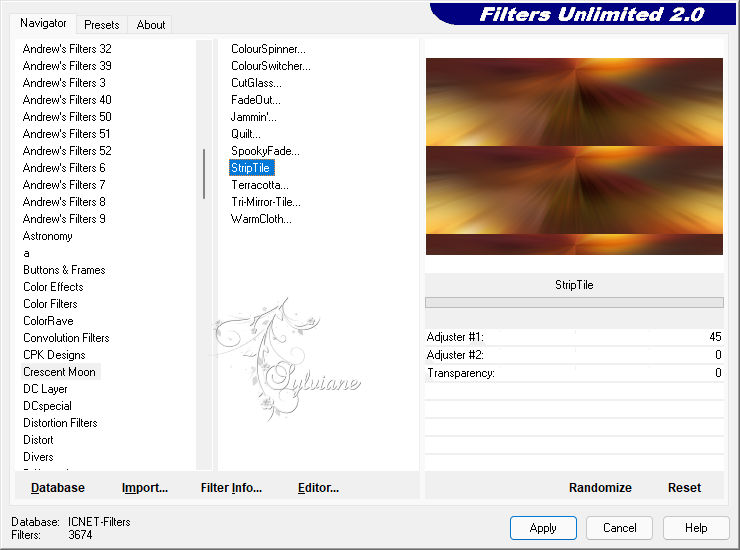This screenshot has width=740, height=550.
Task: Open the About tab
Action: (151, 25)
